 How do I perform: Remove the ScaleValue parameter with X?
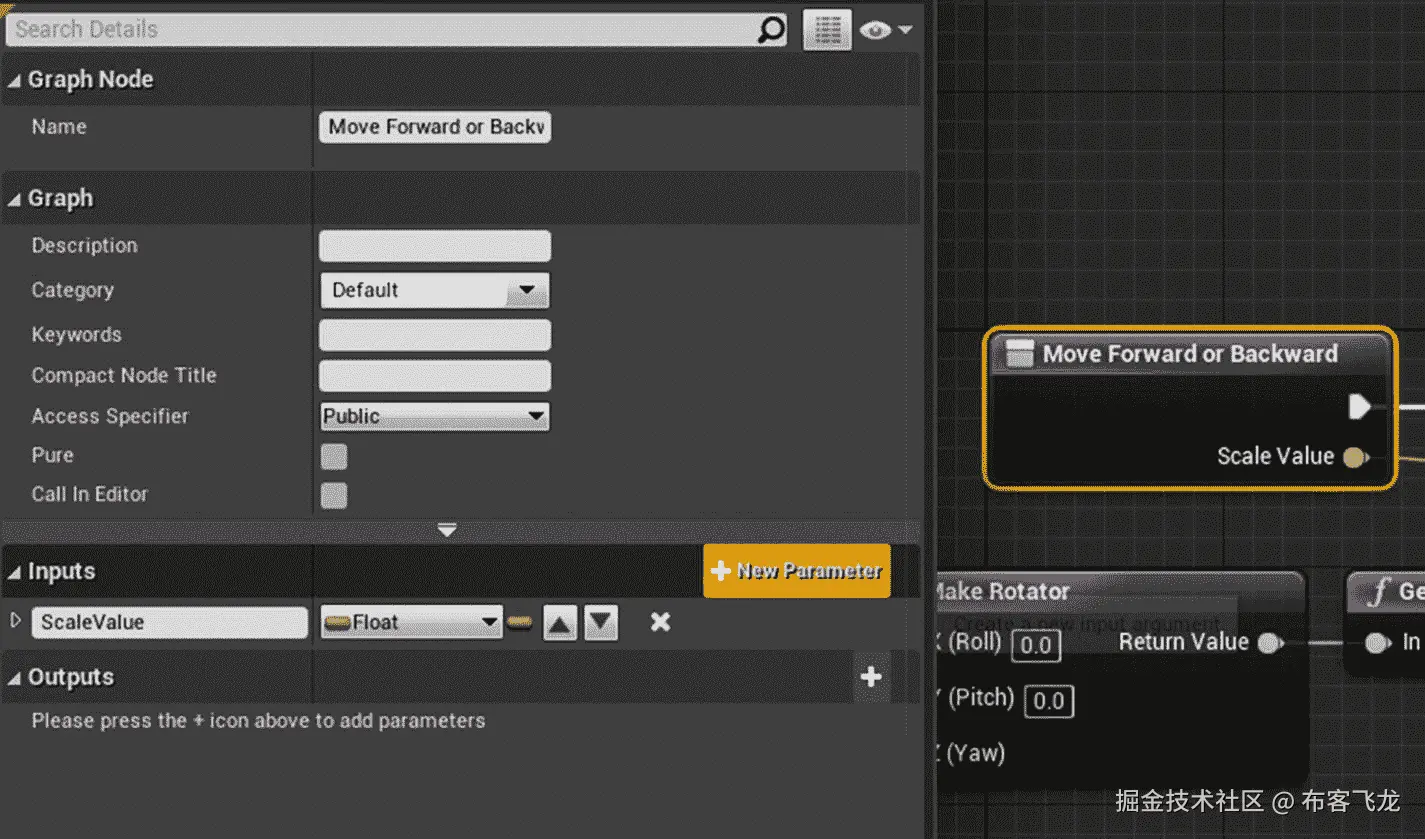point(660,622)
